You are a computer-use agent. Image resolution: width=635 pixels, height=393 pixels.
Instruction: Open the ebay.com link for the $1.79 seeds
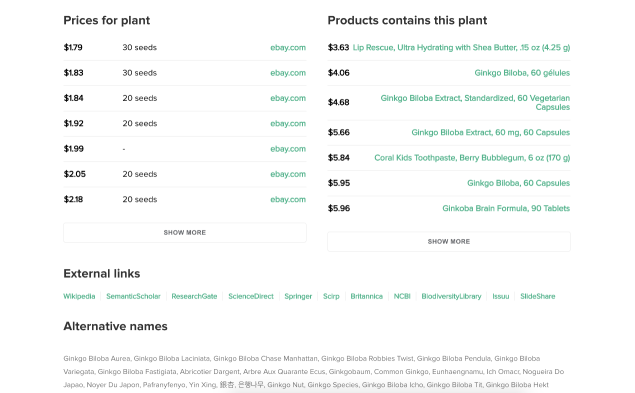[x=288, y=47]
